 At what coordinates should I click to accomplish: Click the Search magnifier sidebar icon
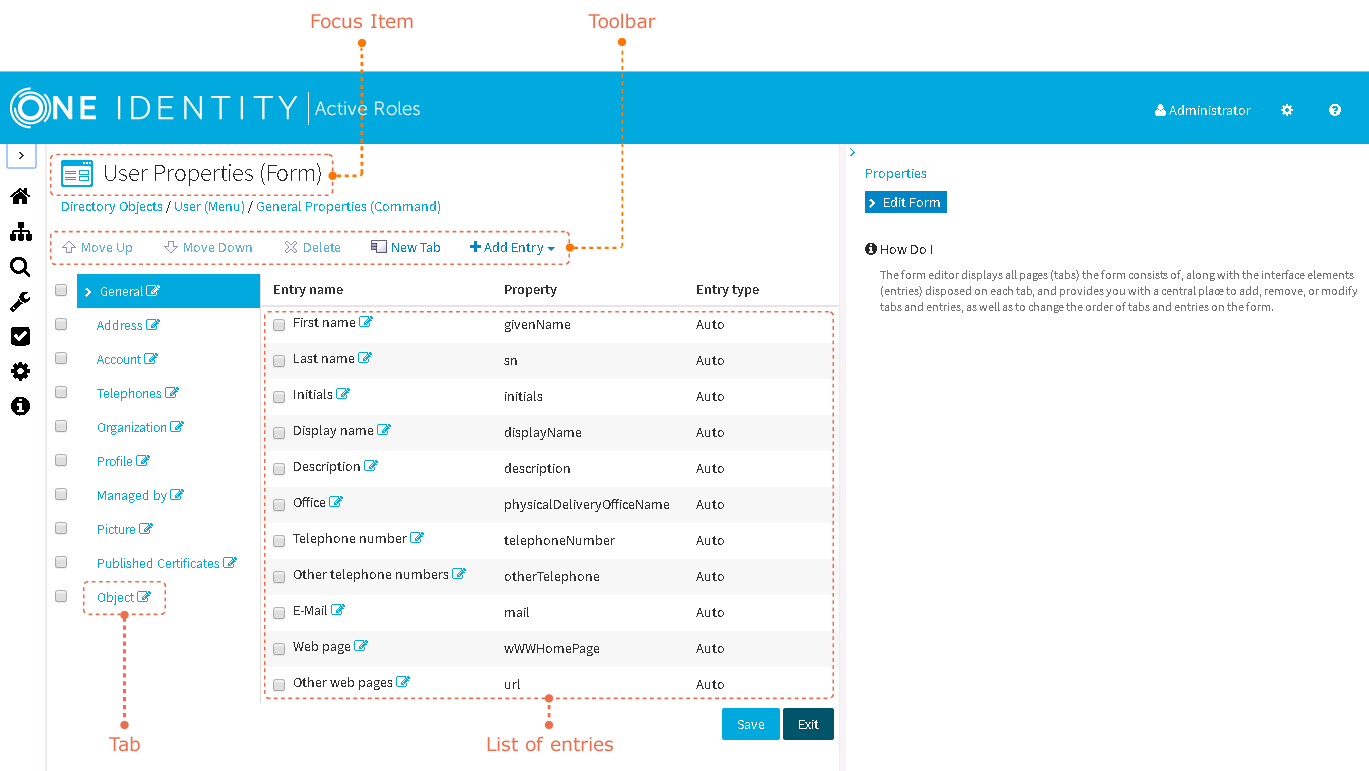pyautogui.click(x=20, y=267)
